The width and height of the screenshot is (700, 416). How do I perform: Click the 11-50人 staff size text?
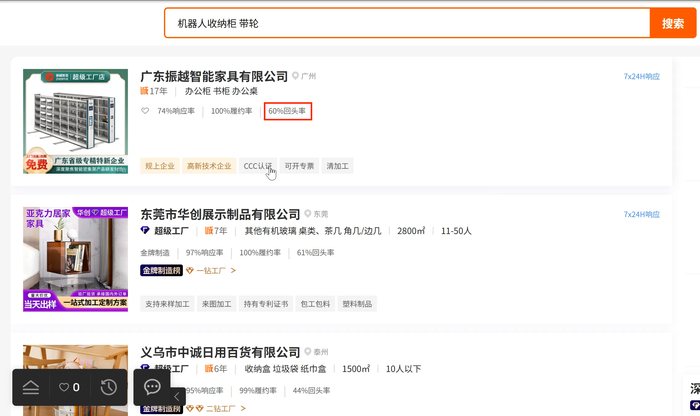pos(456,231)
